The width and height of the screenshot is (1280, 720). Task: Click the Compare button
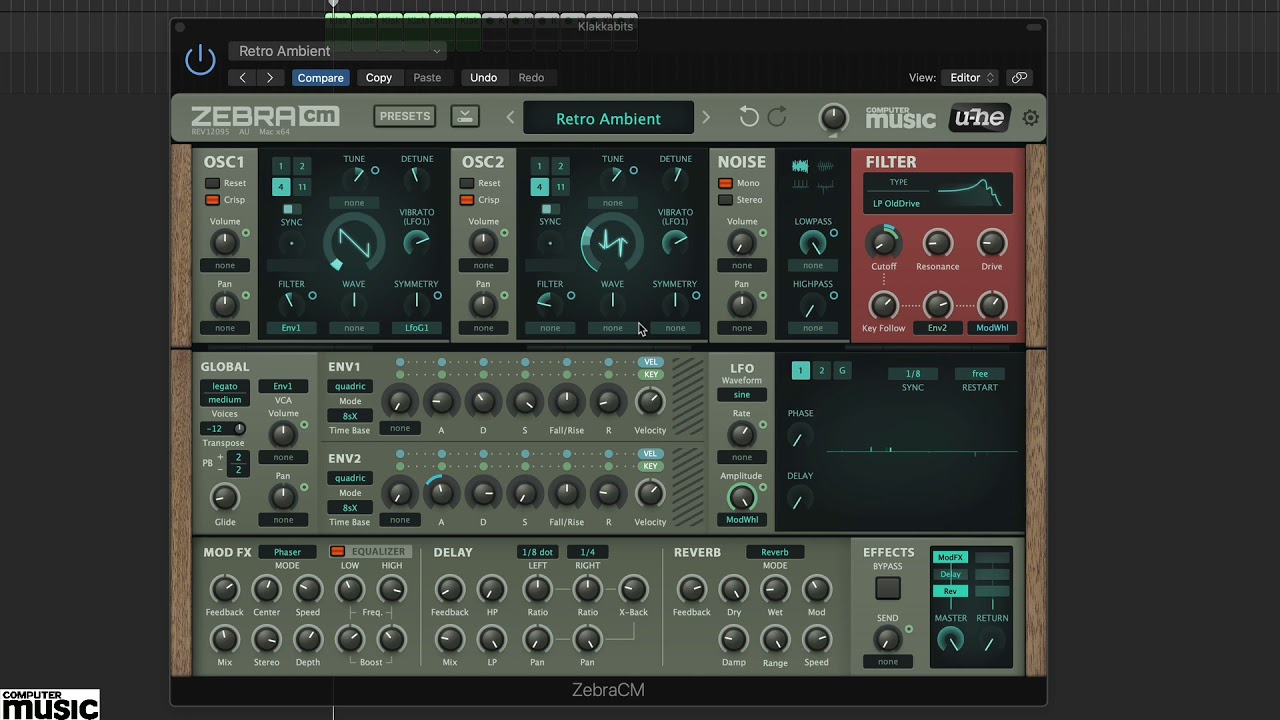(x=320, y=77)
